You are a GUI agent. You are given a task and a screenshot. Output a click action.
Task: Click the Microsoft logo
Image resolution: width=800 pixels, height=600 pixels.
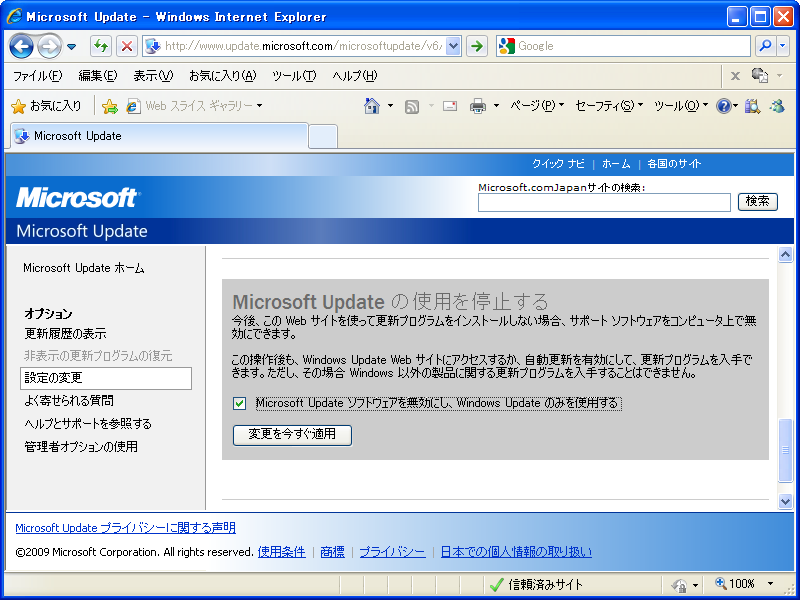[x=78, y=198]
